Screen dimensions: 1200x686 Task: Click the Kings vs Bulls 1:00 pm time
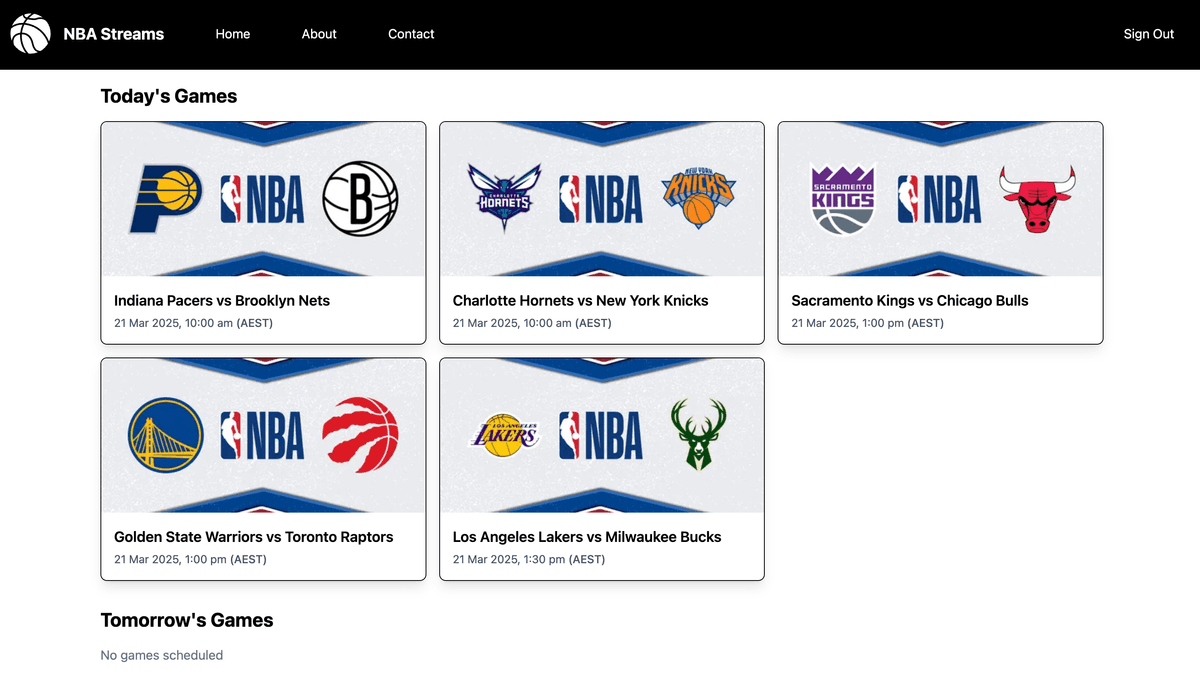click(x=867, y=323)
